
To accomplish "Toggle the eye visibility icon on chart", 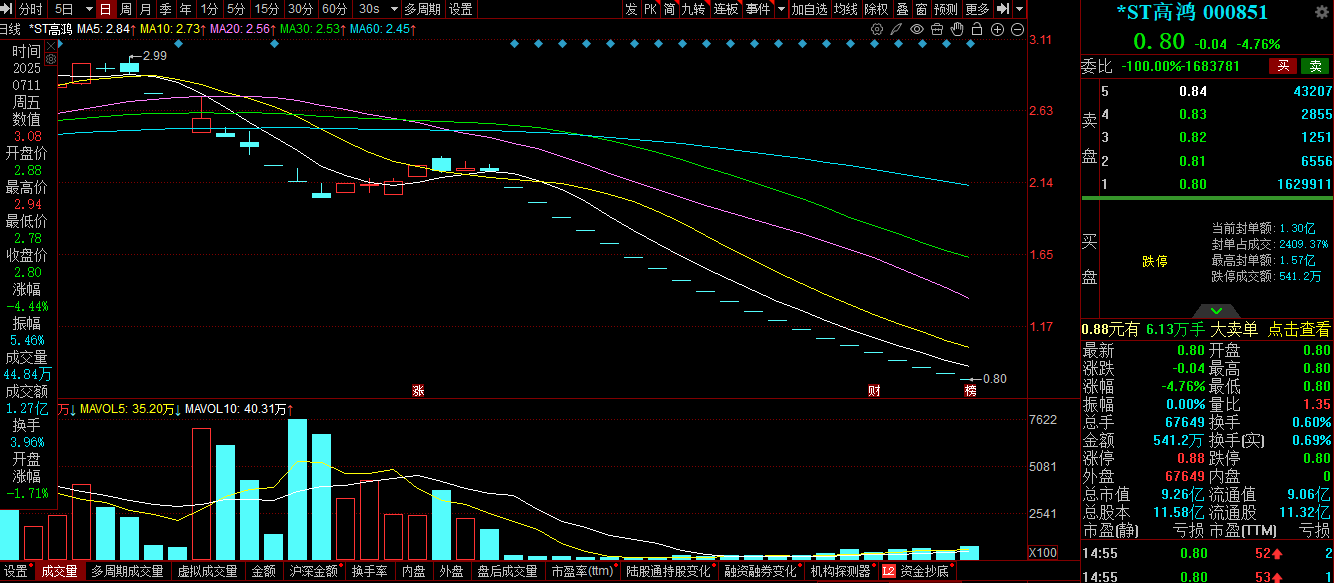I will tap(917, 29).
